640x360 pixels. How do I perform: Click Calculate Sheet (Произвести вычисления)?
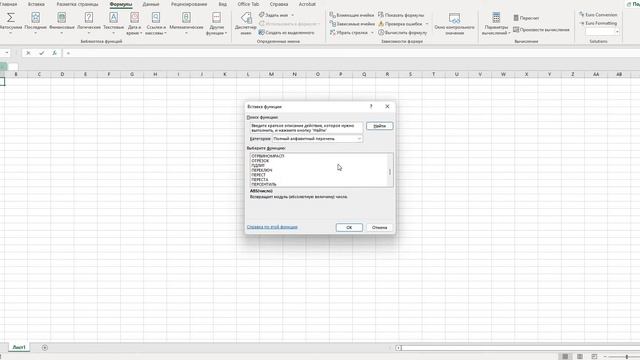[541, 30]
